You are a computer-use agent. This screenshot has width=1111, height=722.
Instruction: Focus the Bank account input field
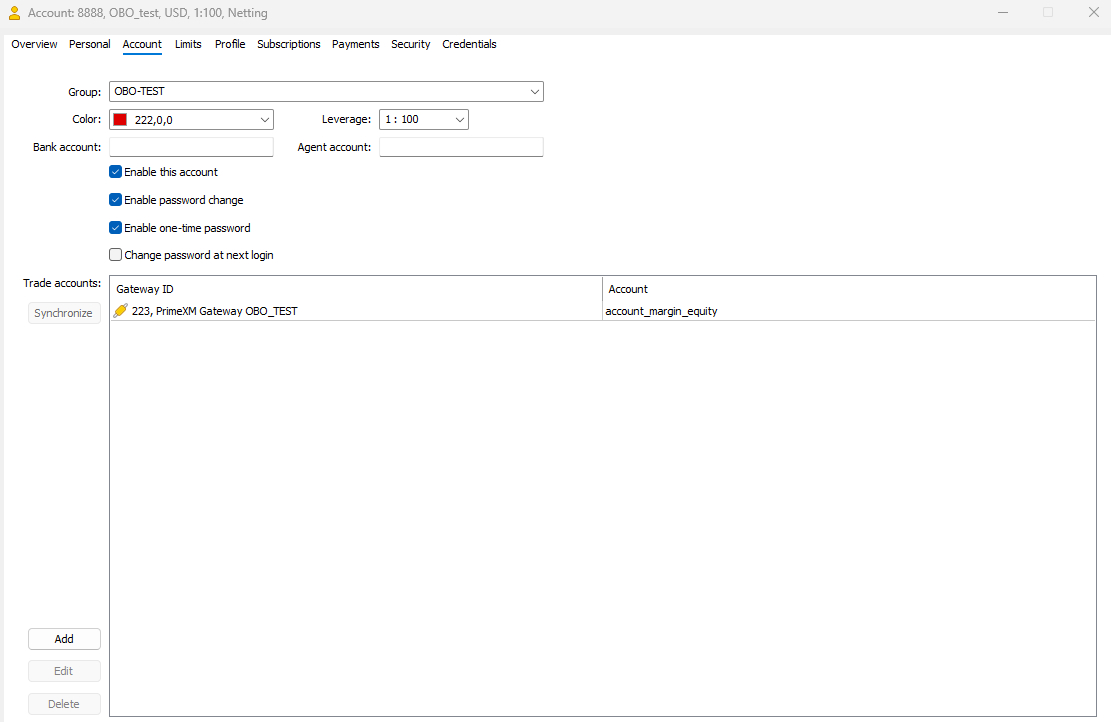(191, 147)
